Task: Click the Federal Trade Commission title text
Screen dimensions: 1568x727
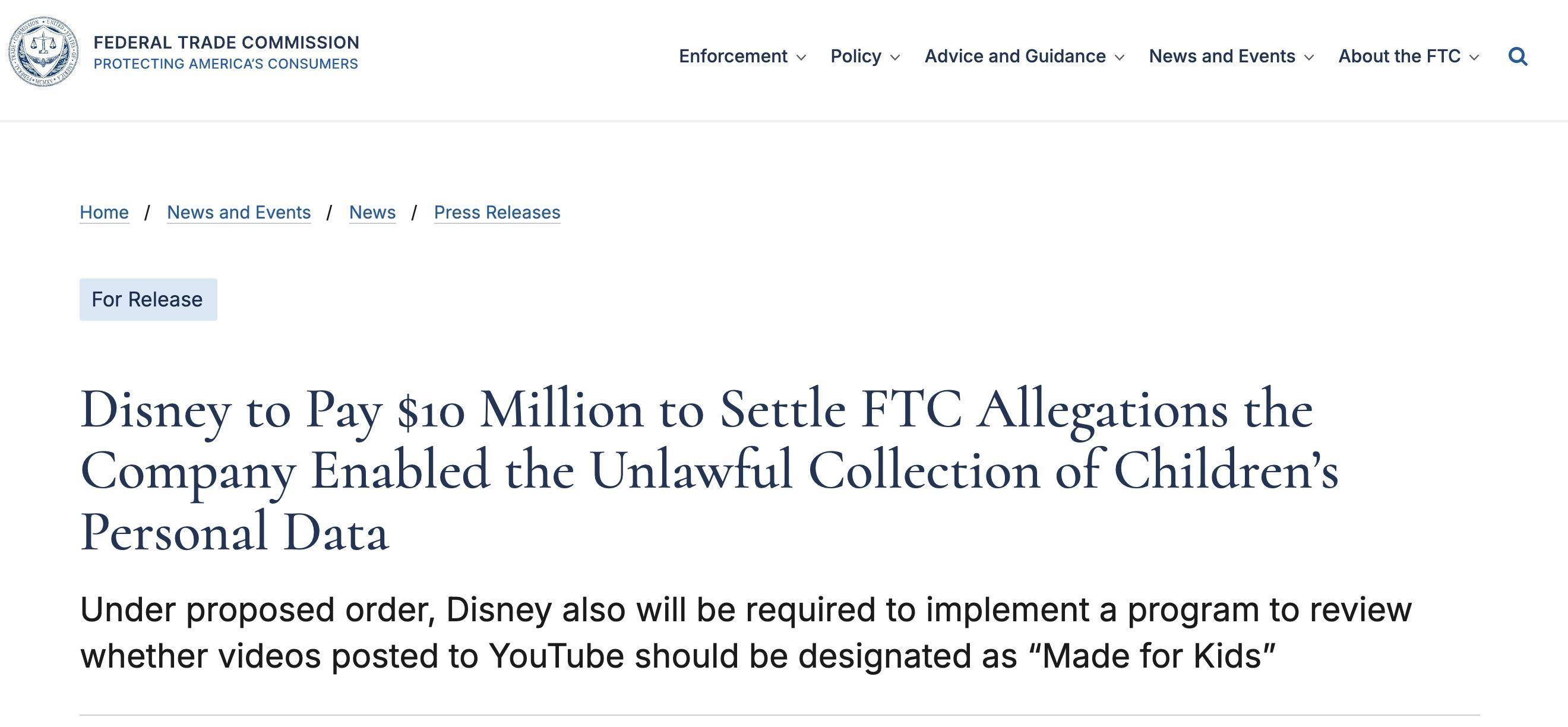Action: point(226,42)
